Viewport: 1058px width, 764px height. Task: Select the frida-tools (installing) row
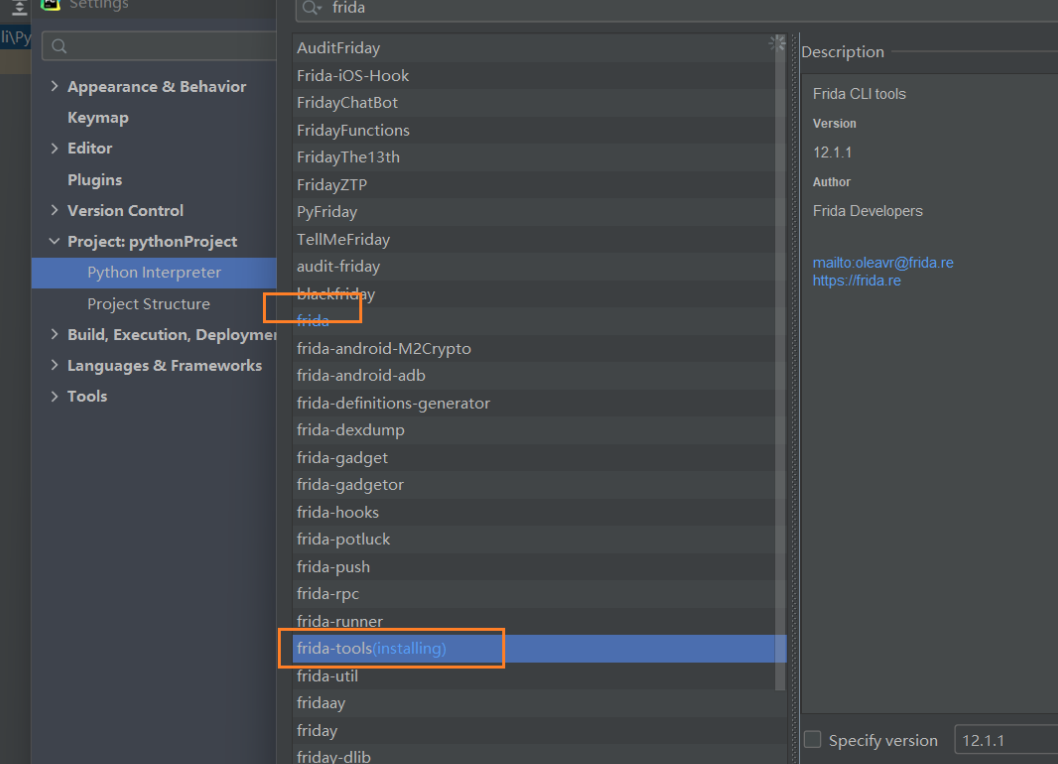[x=540, y=649]
